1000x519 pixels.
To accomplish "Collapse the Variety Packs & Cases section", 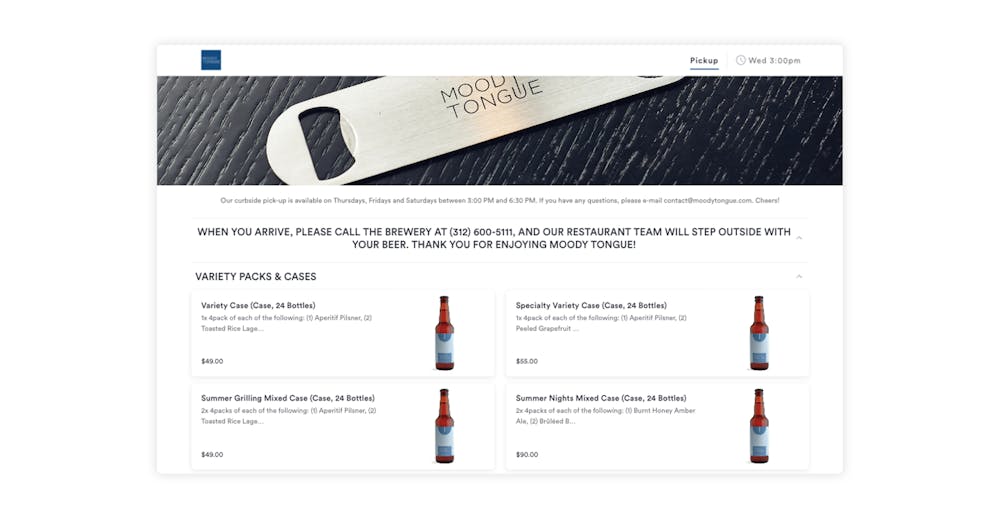I will [799, 277].
